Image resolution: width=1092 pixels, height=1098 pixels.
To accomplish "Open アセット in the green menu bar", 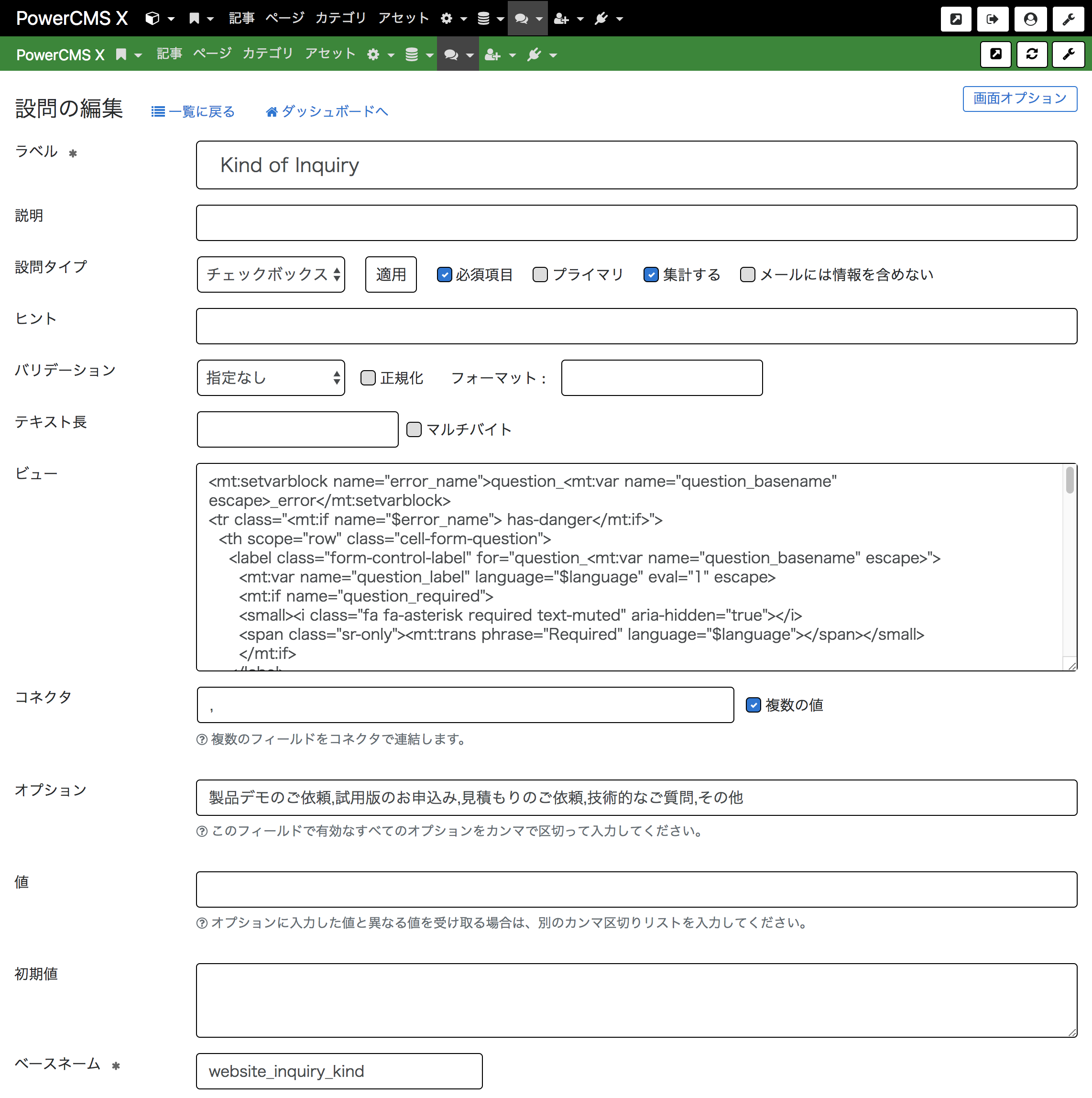I will point(331,54).
